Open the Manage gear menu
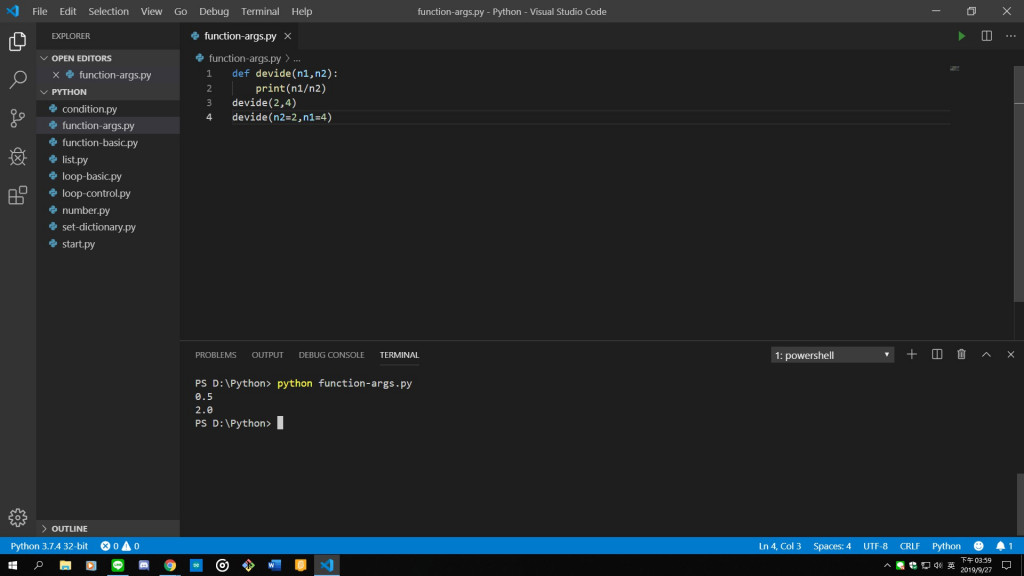Screen dimensions: 1024x576 click(x=18, y=517)
